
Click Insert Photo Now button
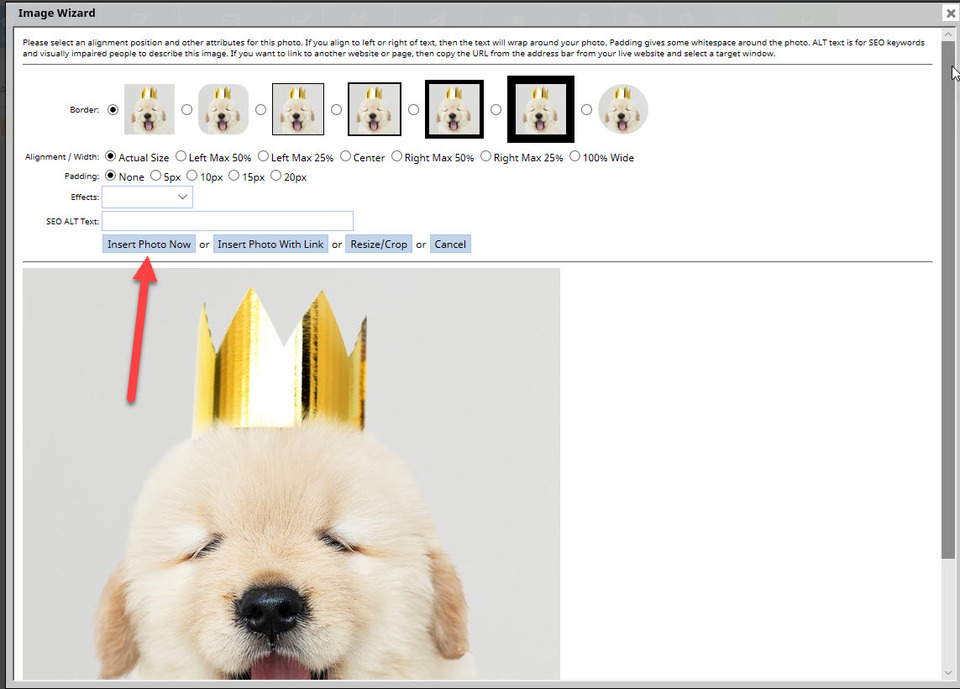coord(149,244)
